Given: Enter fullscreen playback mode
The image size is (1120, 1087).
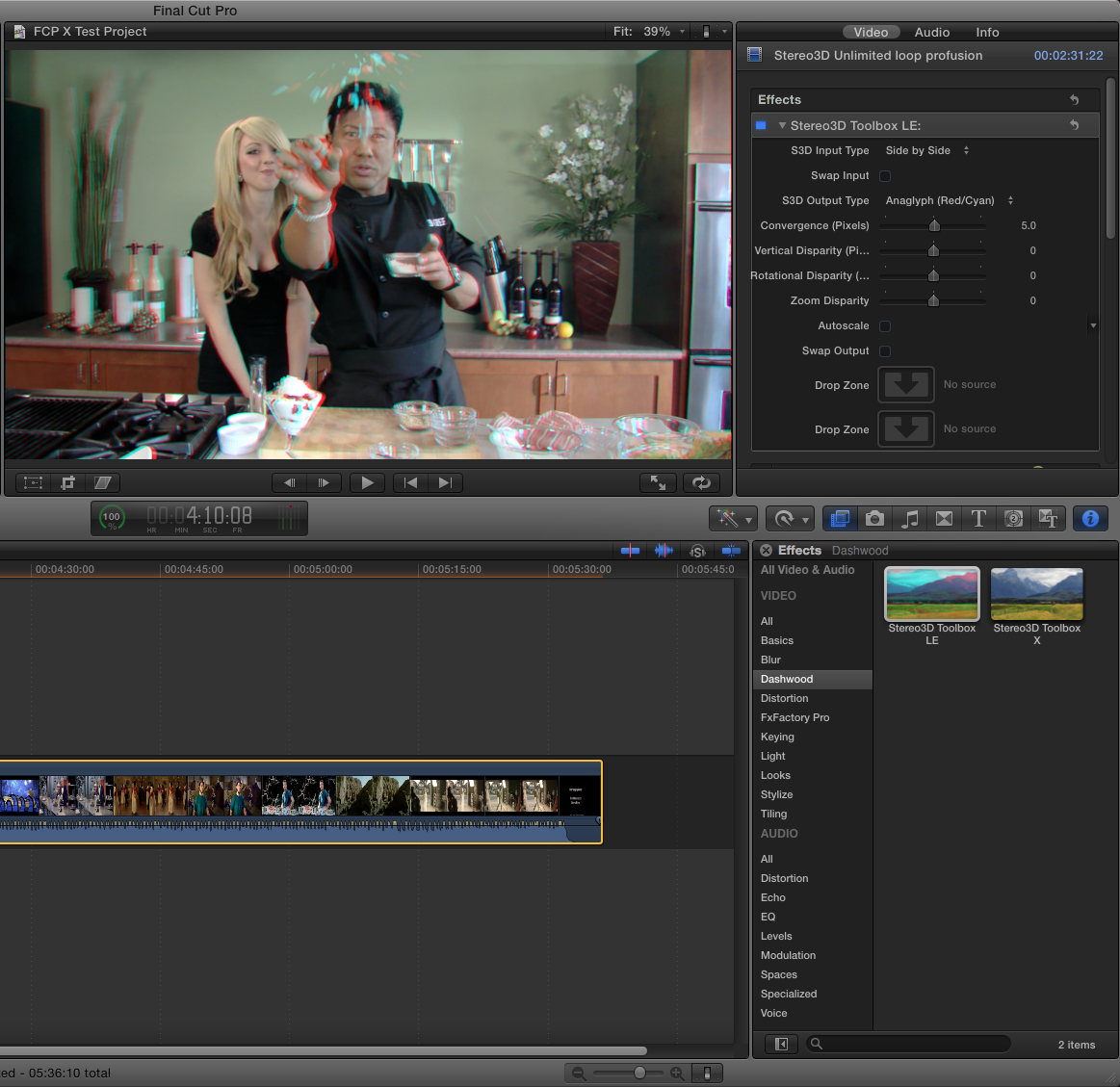Looking at the screenshot, I should 659,483.
